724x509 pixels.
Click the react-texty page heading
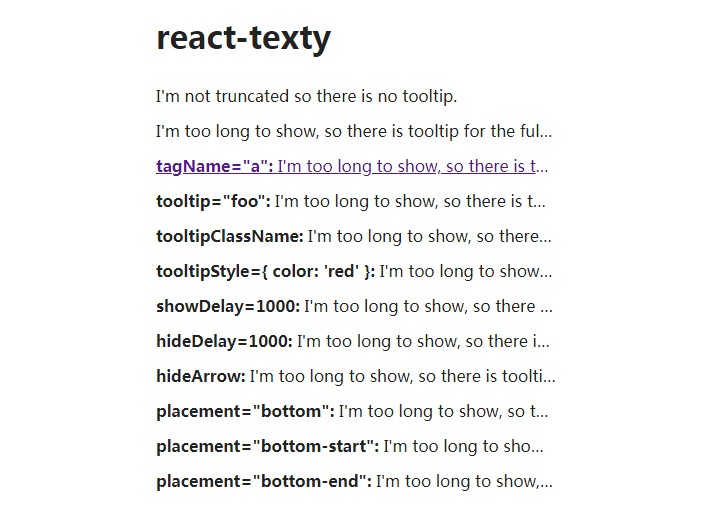(243, 38)
